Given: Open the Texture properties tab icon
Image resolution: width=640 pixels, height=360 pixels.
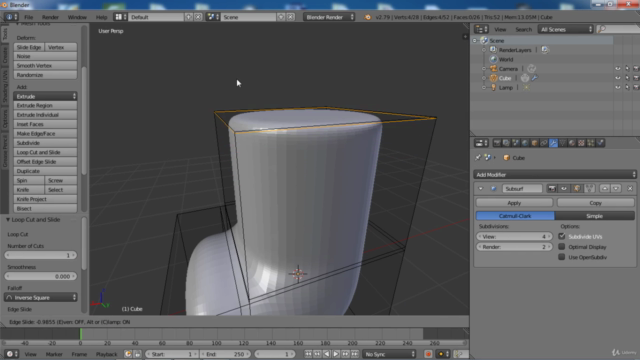Looking at the screenshot, I should pyautogui.click(x=581, y=143).
